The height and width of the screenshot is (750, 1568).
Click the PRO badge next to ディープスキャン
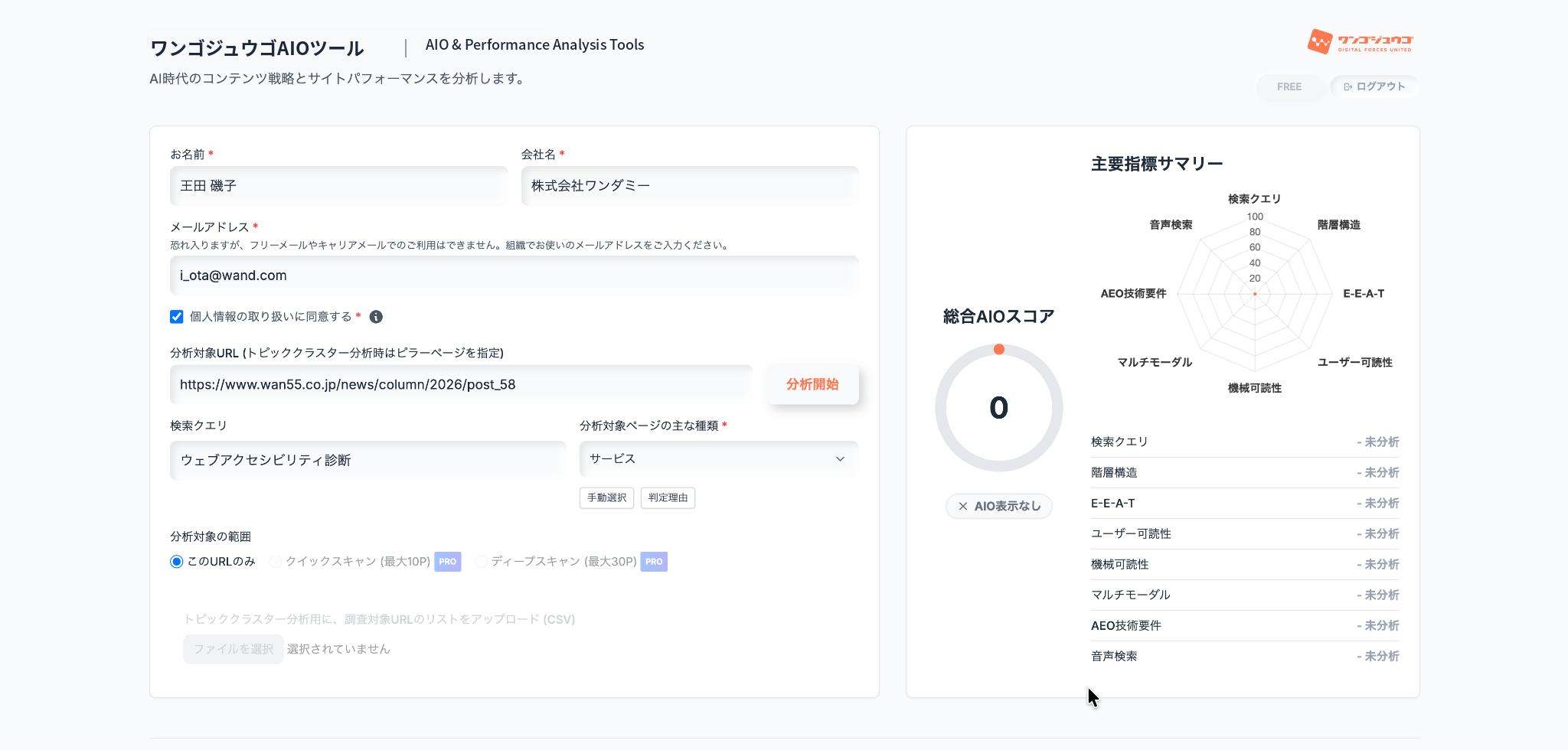point(654,562)
